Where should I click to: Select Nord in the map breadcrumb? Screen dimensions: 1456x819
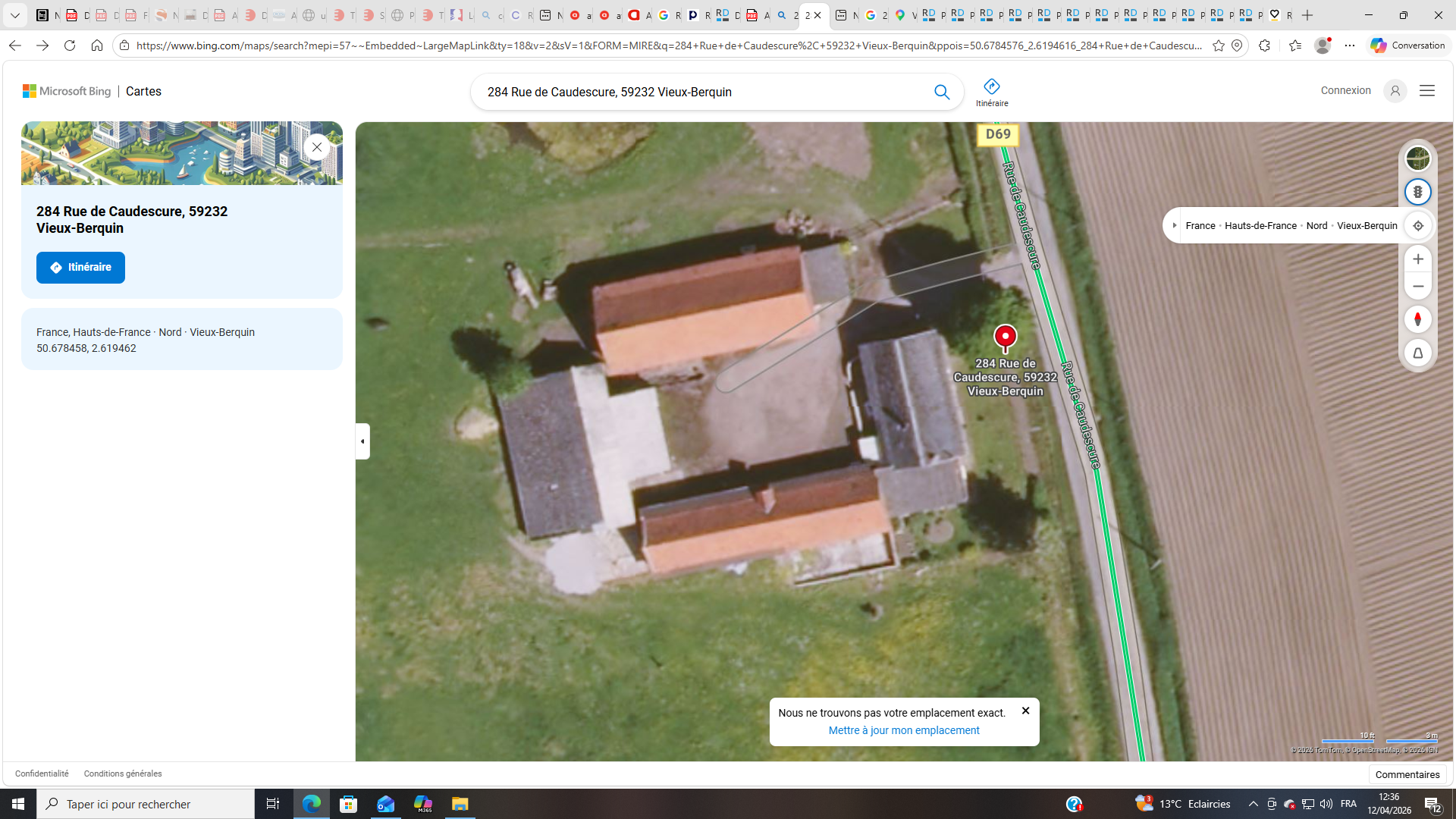(1316, 226)
